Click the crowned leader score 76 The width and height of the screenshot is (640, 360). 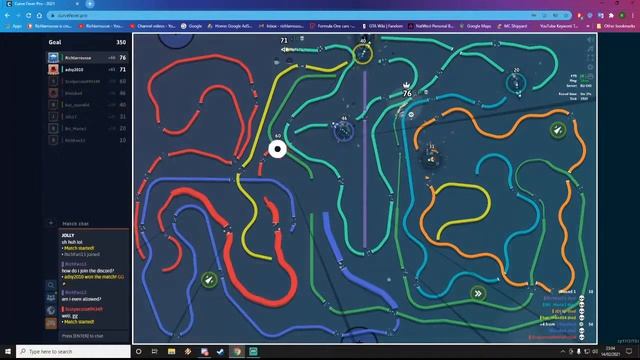(407, 93)
